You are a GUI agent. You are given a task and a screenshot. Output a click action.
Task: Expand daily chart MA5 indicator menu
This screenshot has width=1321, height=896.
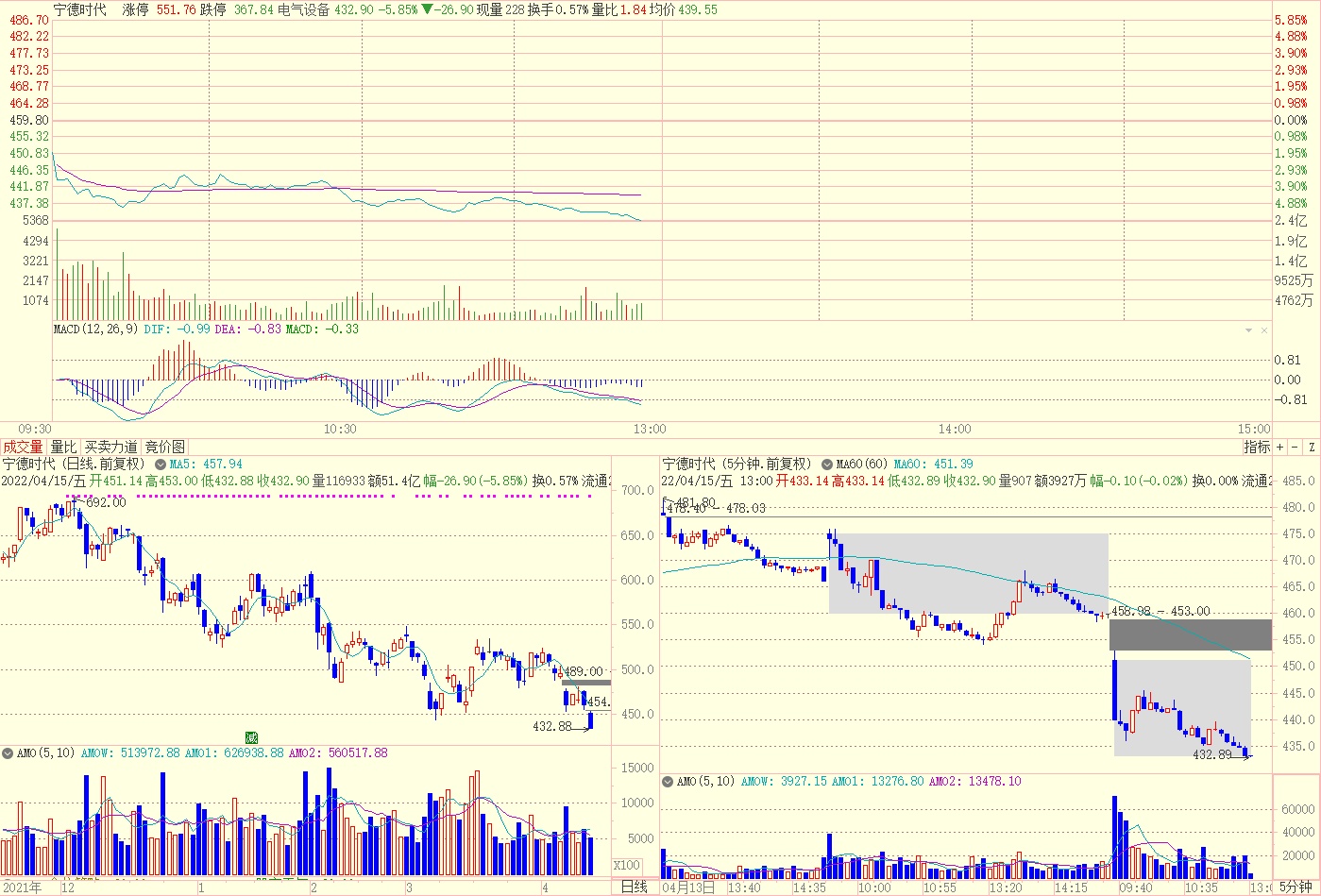point(161,465)
